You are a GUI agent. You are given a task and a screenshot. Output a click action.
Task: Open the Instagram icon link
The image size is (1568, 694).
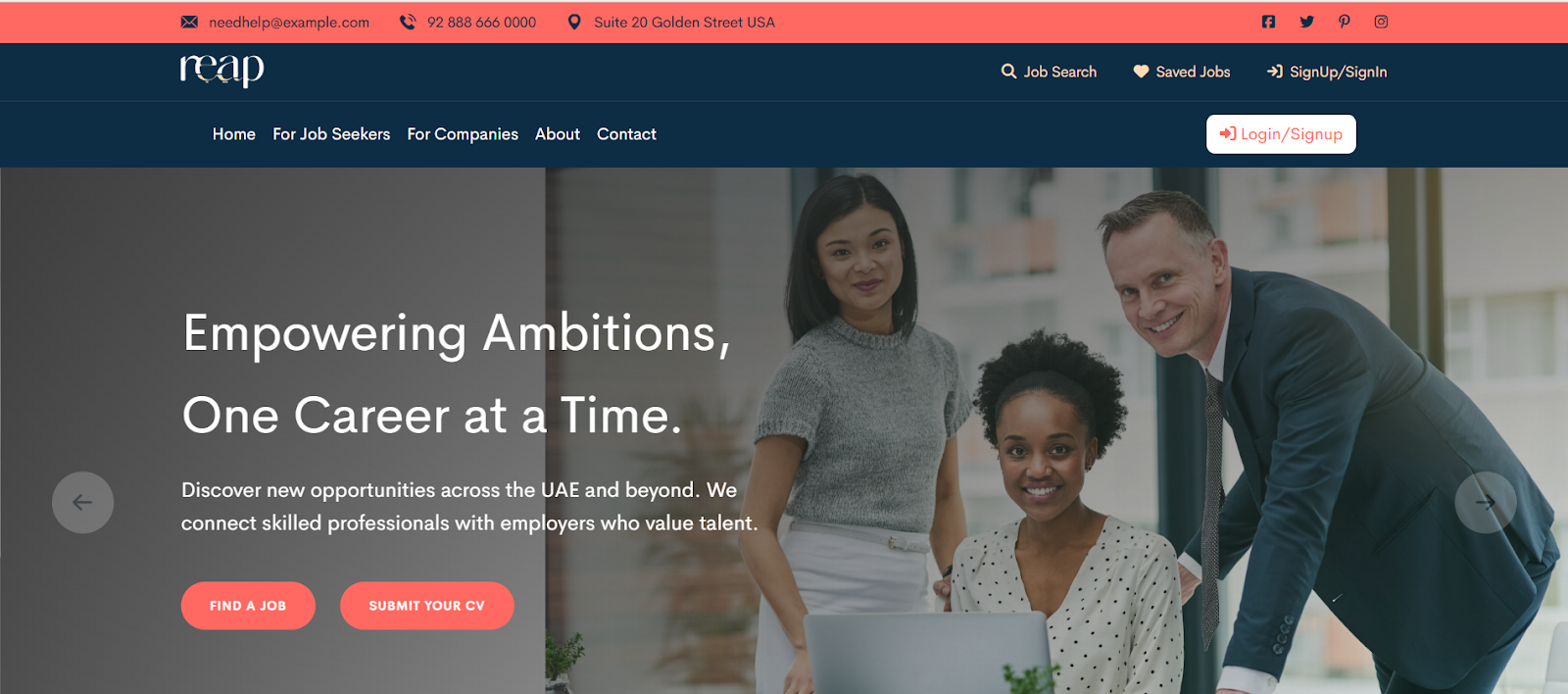[1381, 22]
